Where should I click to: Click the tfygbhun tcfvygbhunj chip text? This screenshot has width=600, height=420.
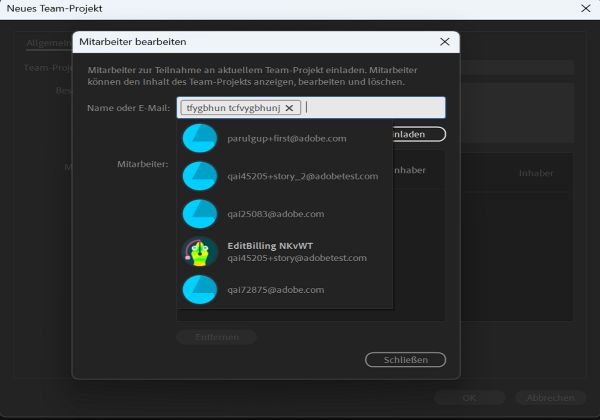[x=233, y=108]
